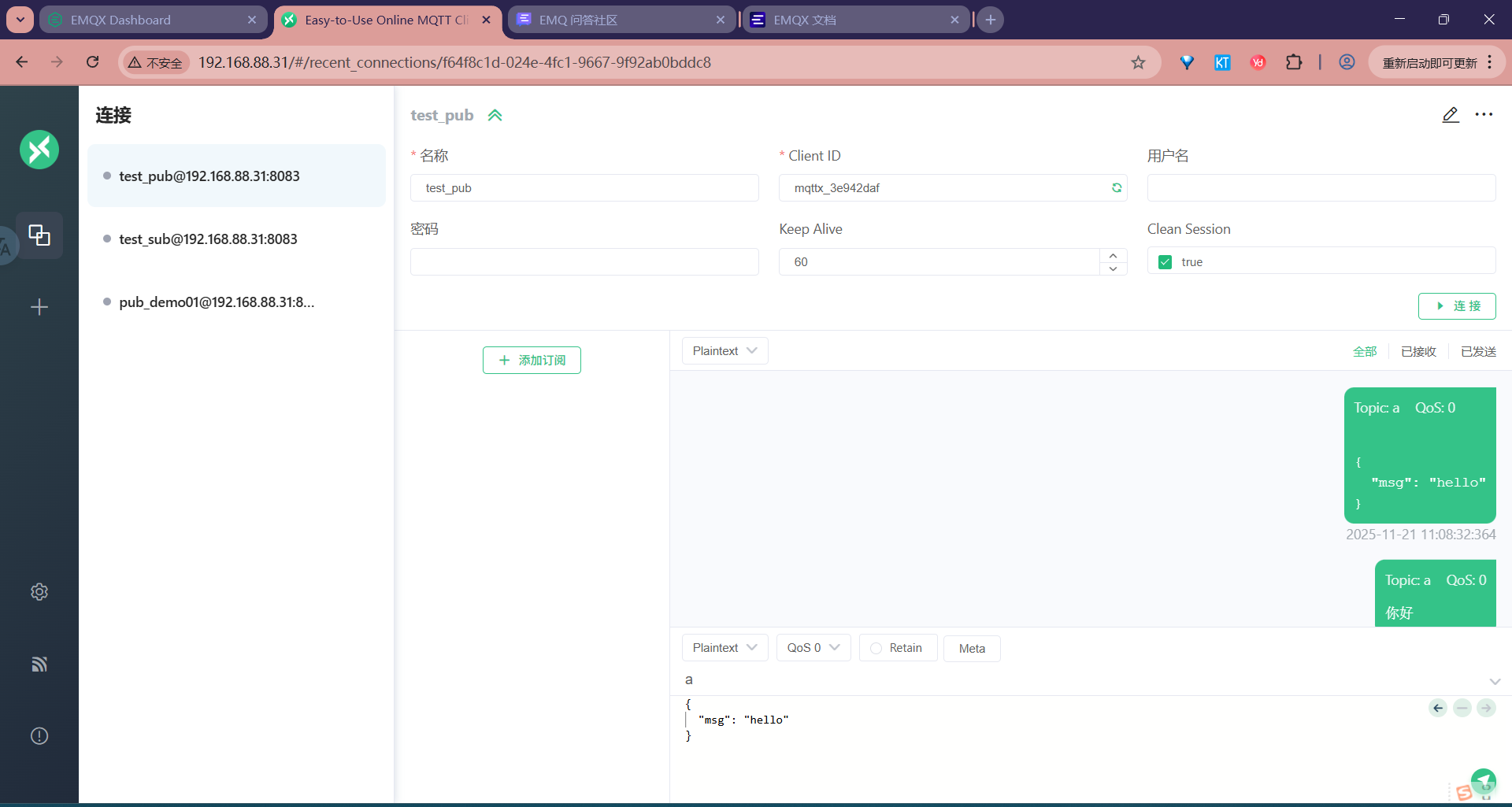The height and width of the screenshot is (807, 1512).
Task: Open the QoS 0 dropdown
Action: (813, 648)
